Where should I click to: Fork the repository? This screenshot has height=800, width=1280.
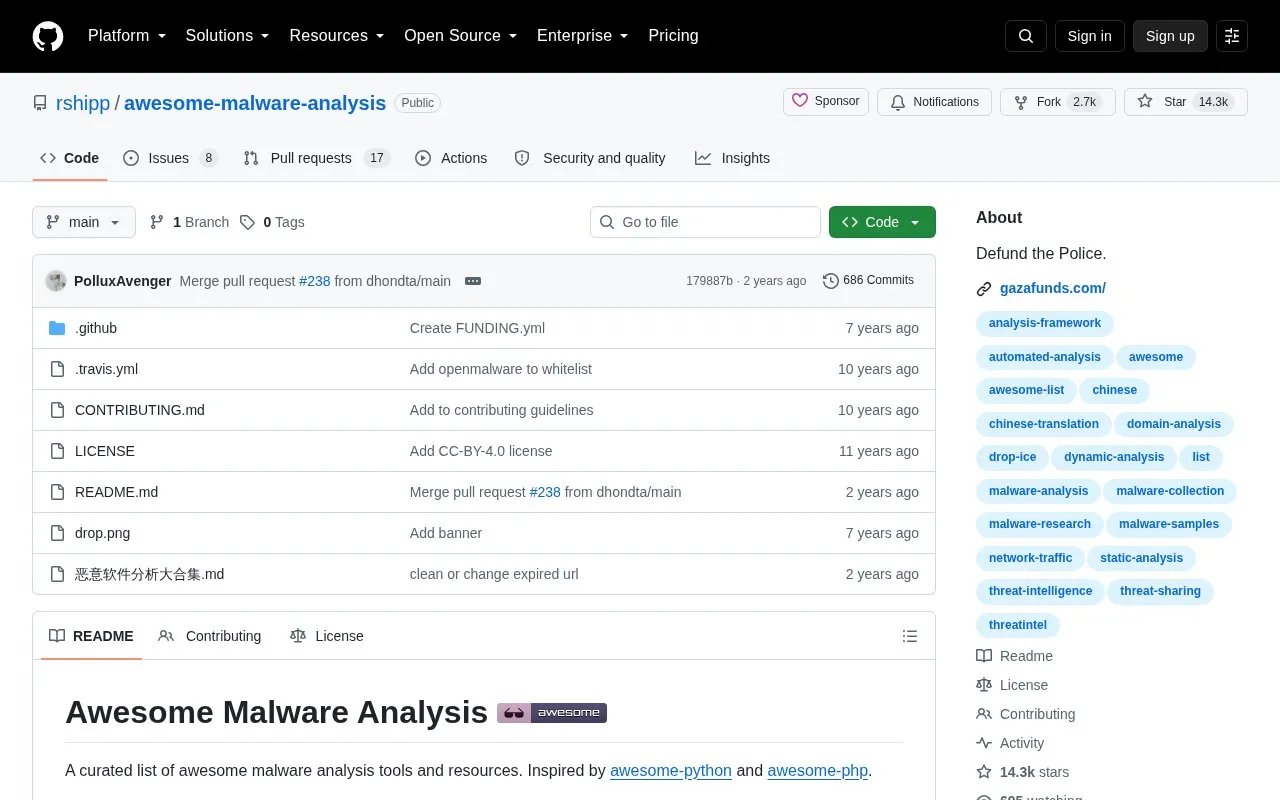click(1057, 102)
